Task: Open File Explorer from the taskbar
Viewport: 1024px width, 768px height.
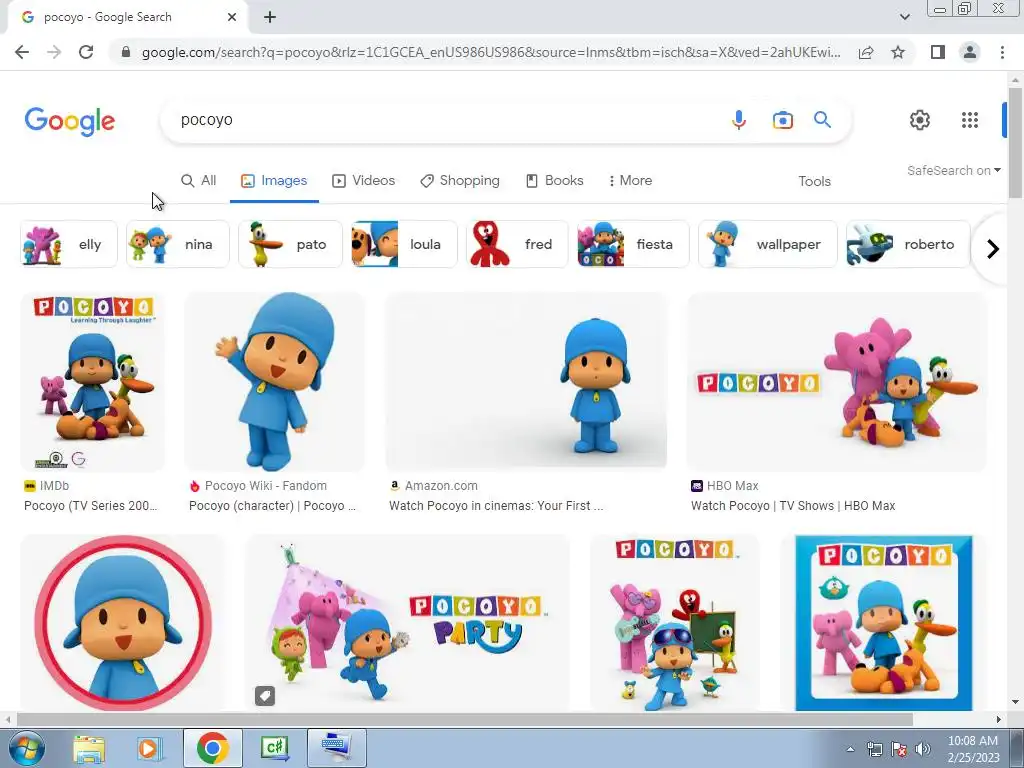Action: 89,748
